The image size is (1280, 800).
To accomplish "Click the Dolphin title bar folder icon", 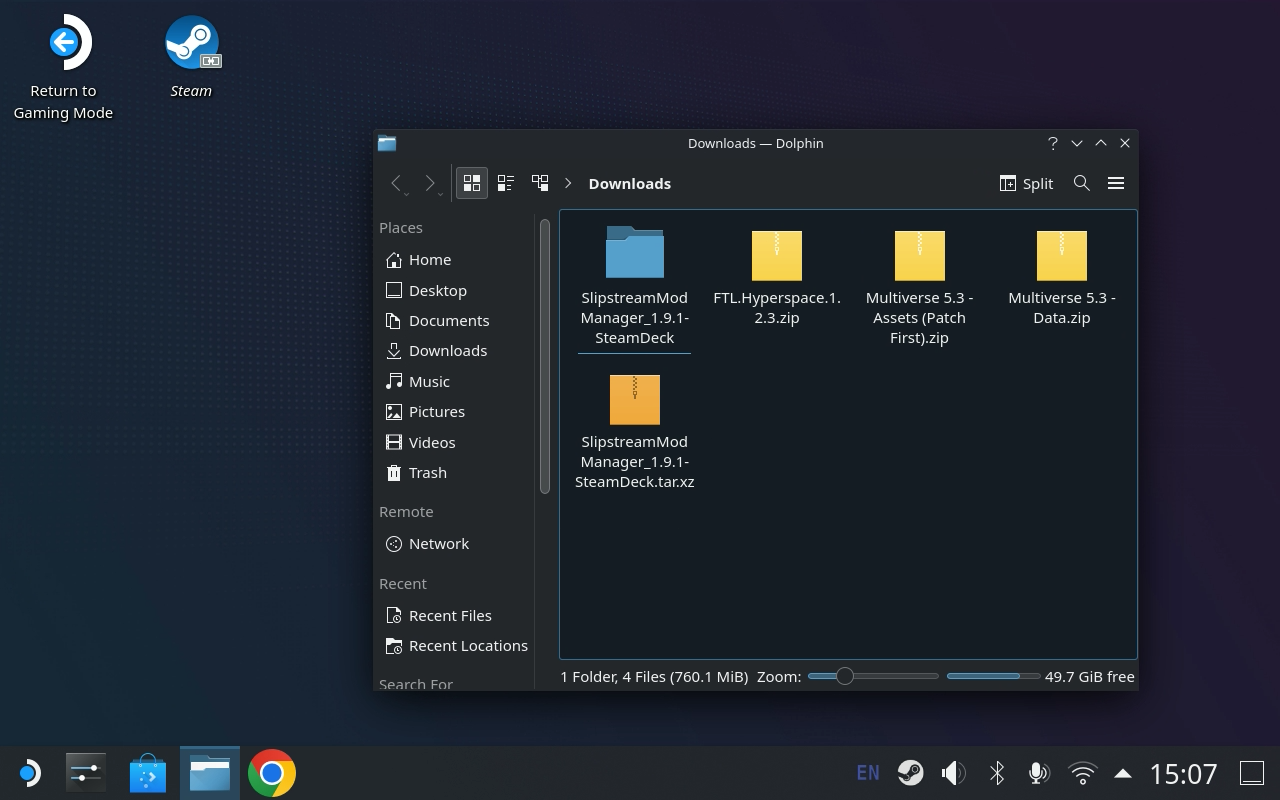I will (x=387, y=143).
